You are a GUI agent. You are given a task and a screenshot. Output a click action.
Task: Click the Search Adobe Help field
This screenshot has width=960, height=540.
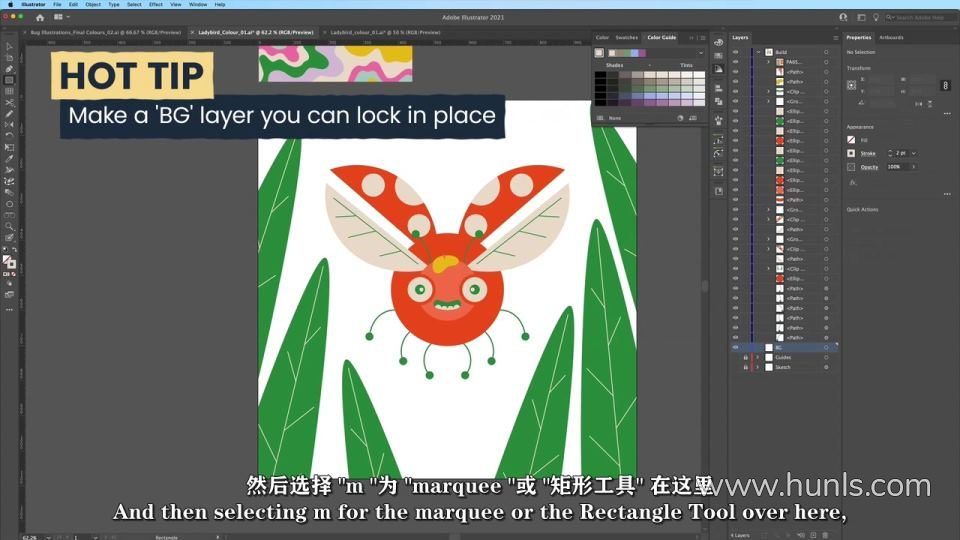(x=923, y=17)
